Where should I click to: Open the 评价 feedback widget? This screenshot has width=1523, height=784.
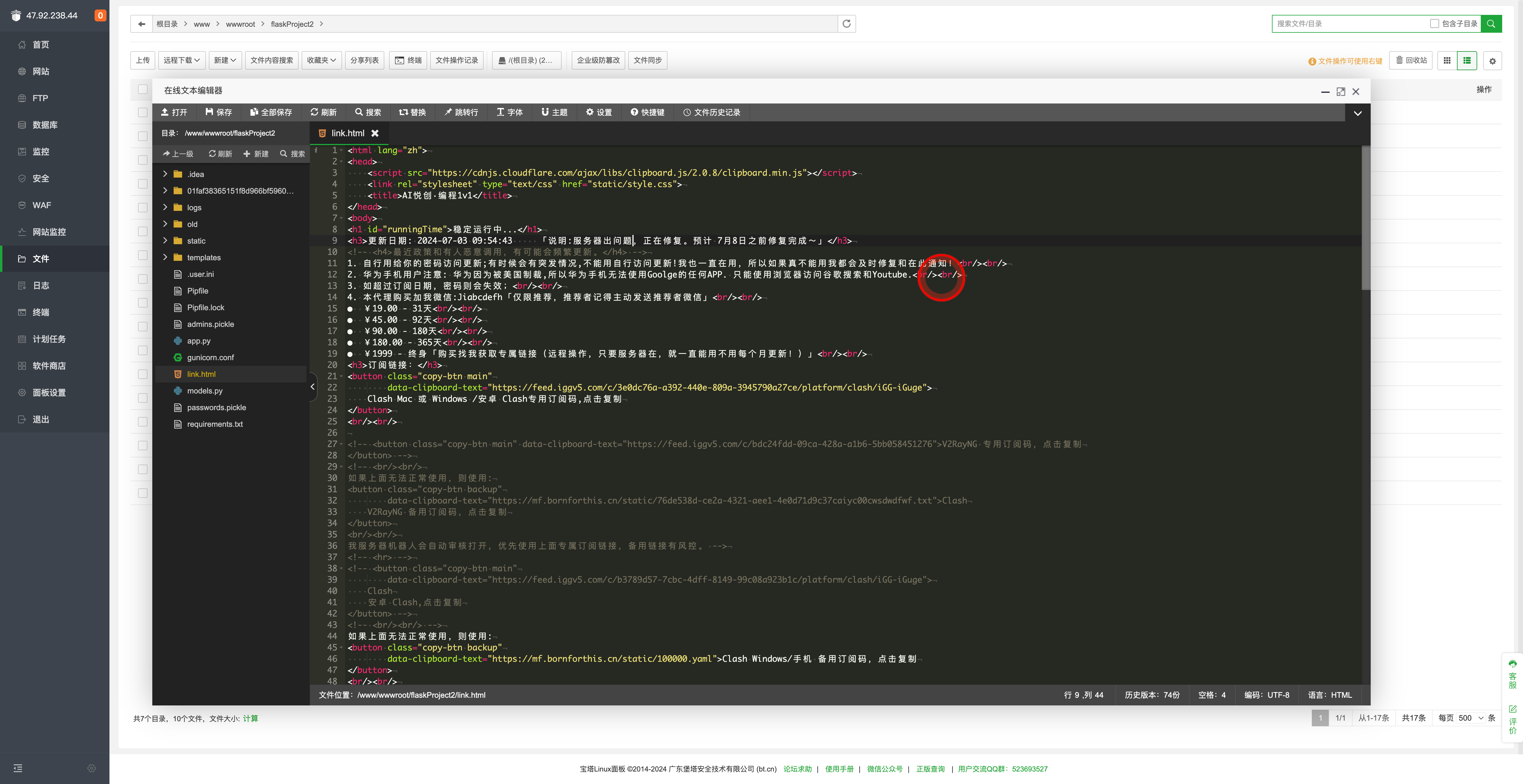(x=1512, y=719)
